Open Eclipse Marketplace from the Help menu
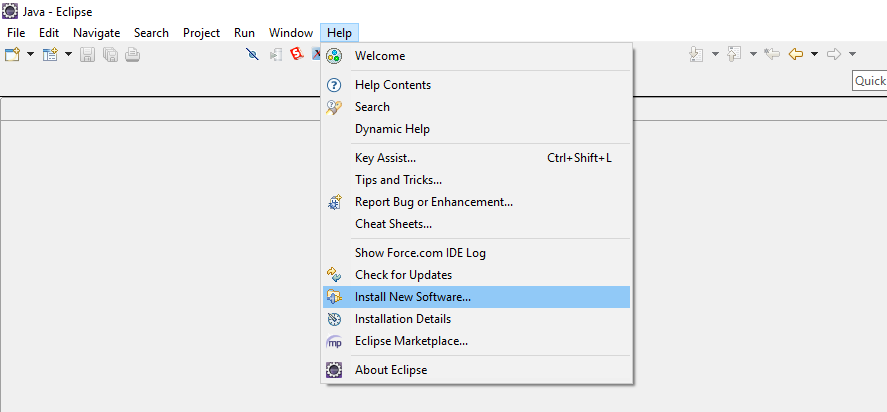 tap(411, 341)
